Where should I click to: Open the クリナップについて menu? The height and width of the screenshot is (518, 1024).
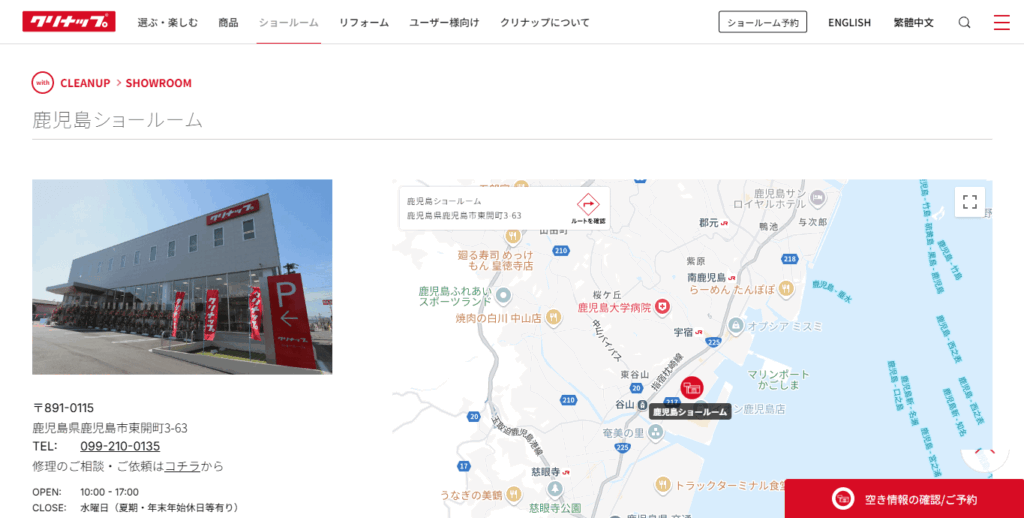tap(545, 22)
